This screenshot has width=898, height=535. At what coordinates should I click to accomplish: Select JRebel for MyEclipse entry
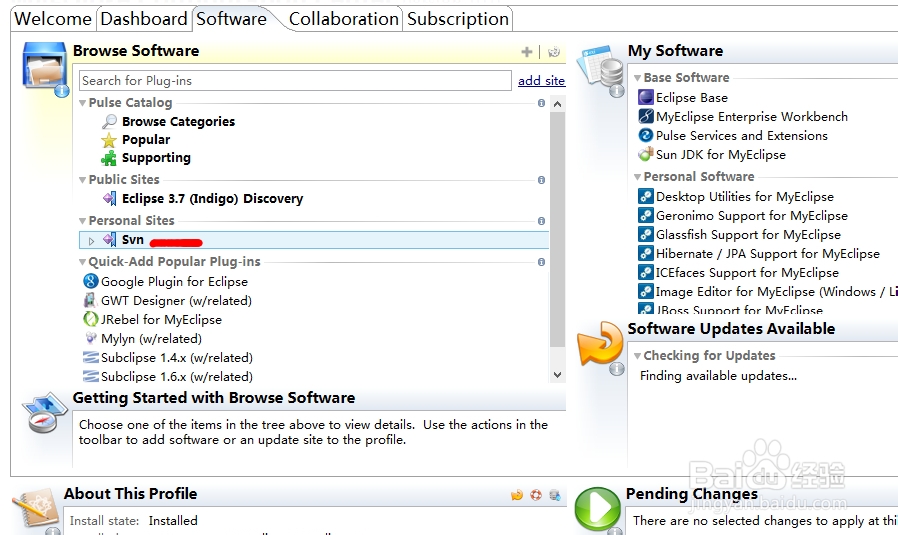(162, 320)
